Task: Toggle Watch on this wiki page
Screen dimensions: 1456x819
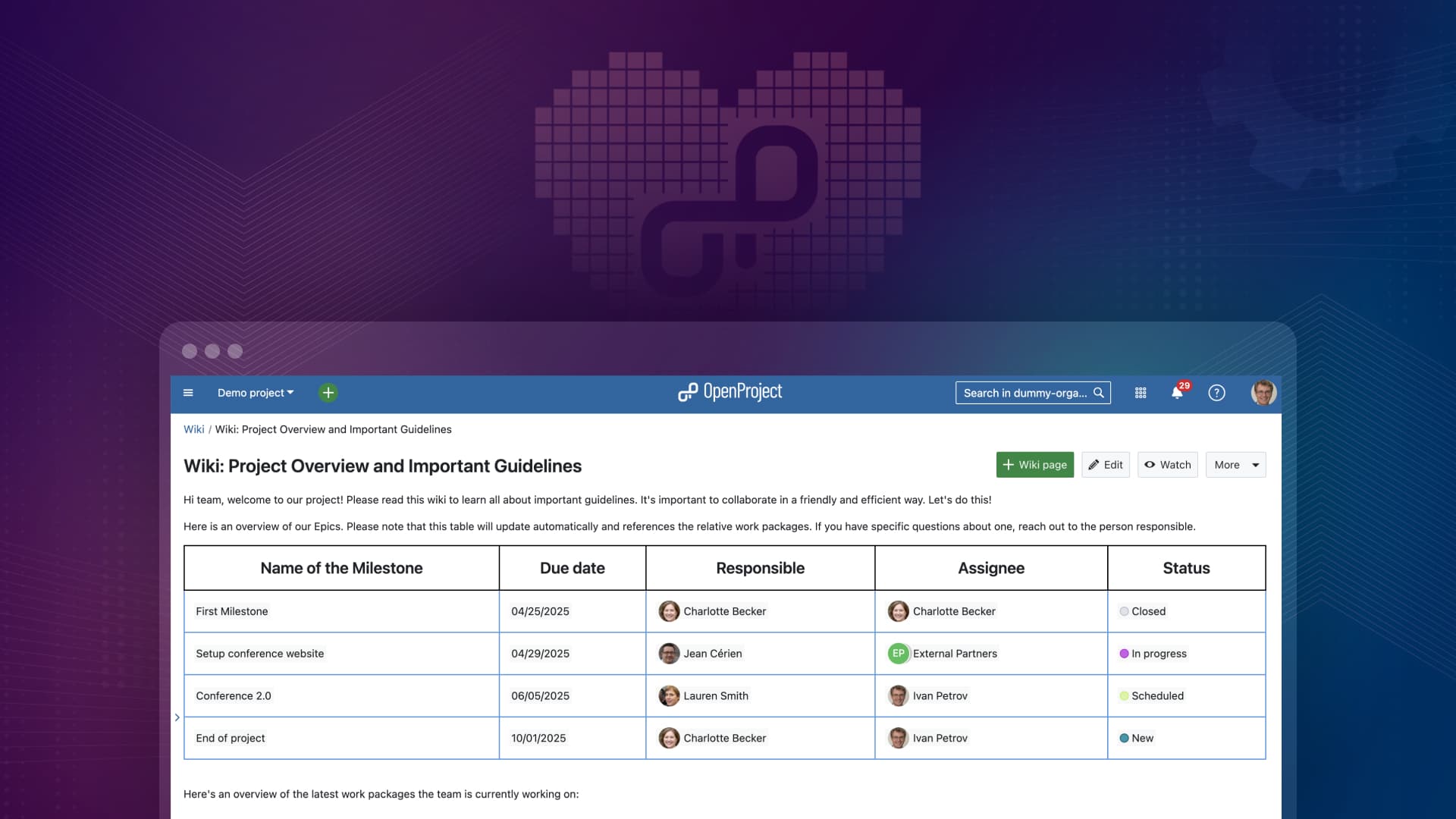Action: coord(1167,464)
